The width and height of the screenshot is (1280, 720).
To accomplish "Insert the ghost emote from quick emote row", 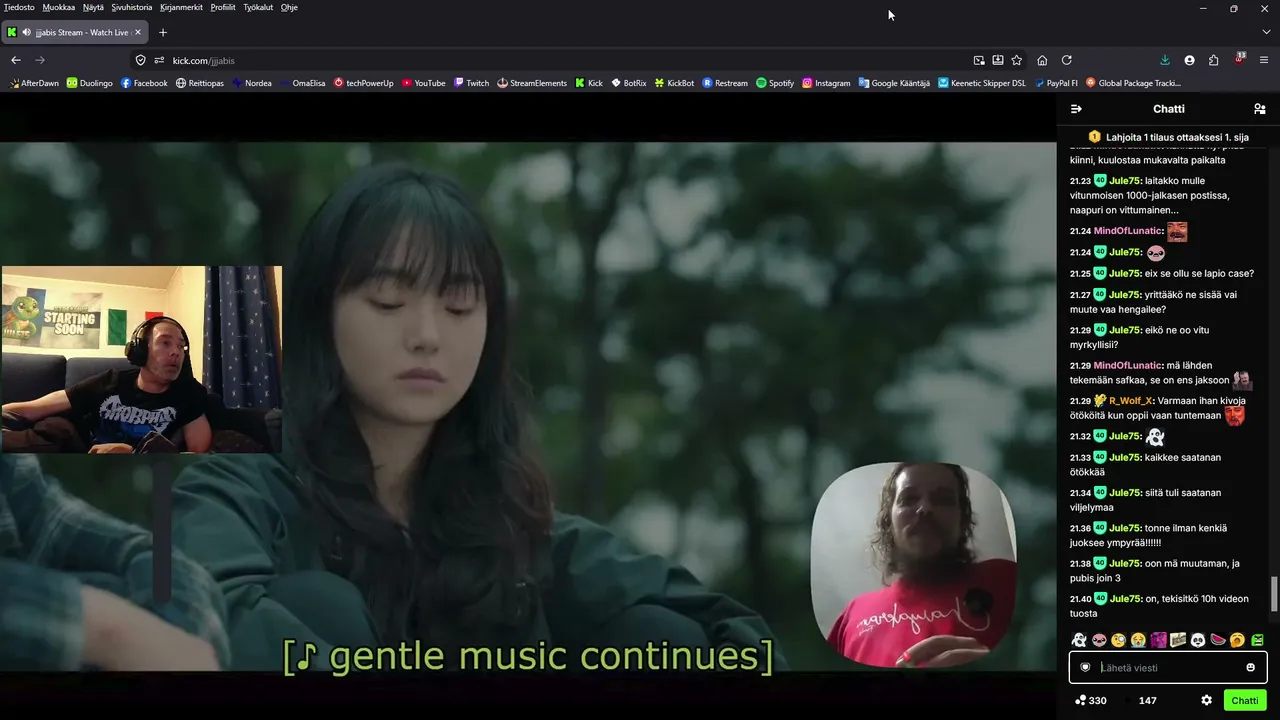I will pos(1079,640).
